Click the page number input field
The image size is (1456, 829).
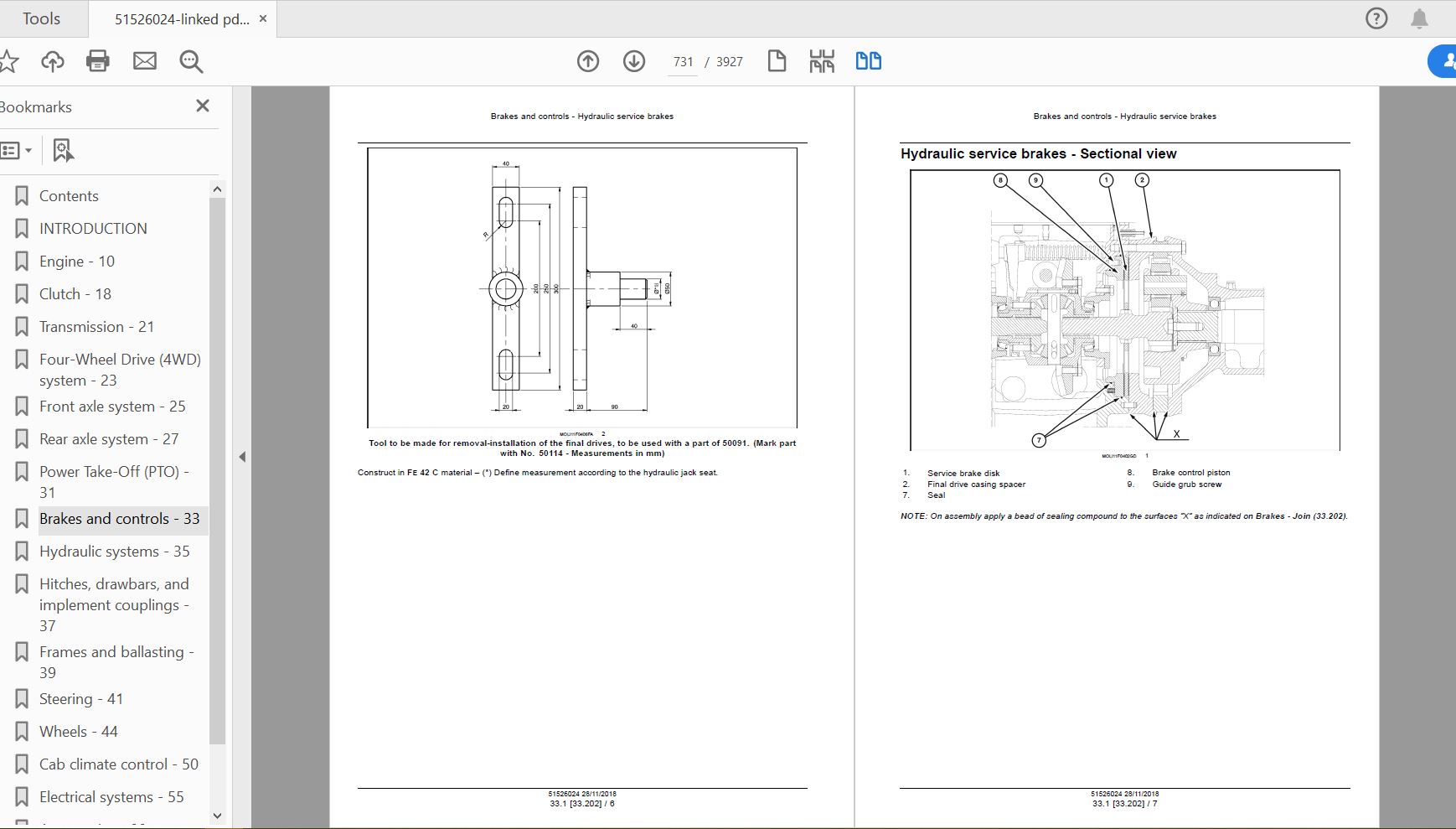click(683, 62)
